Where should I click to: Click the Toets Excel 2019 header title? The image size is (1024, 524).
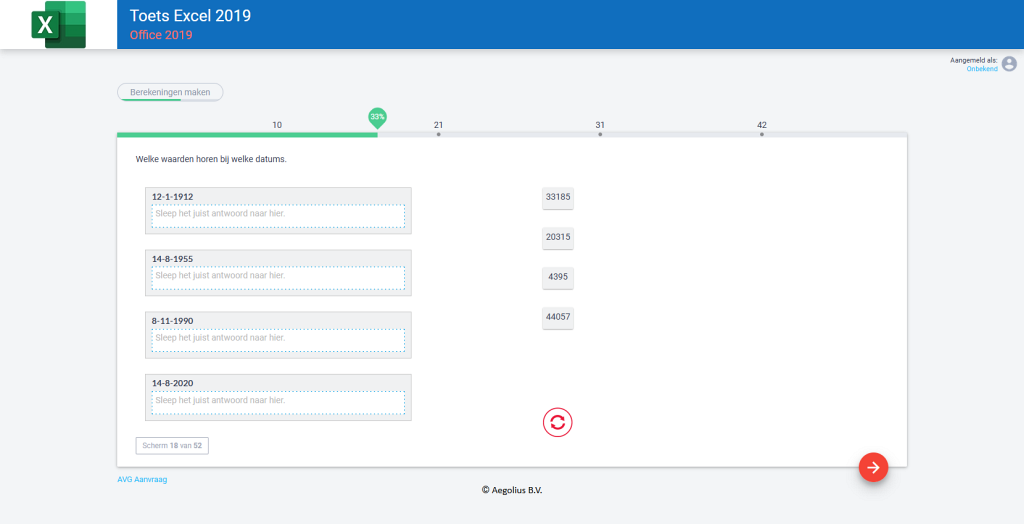point(190,16)
